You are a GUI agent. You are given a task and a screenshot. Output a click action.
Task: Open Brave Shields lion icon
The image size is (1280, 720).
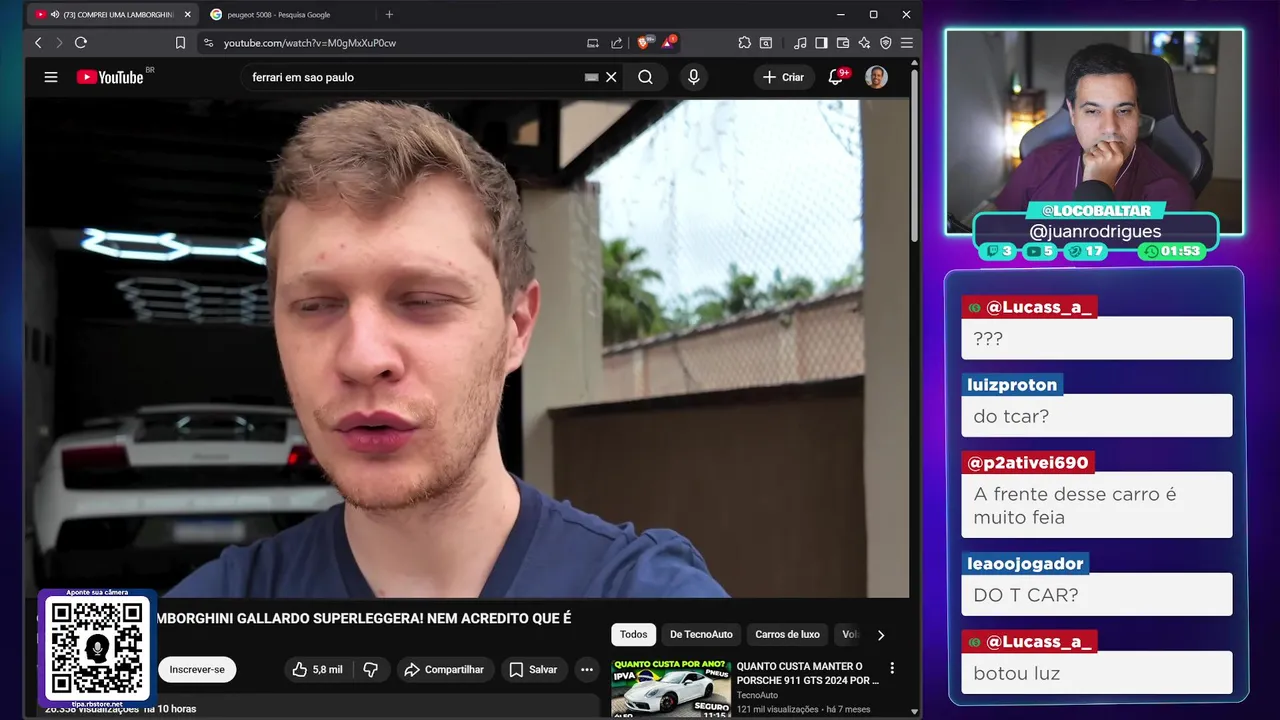(x=645, y=43)
